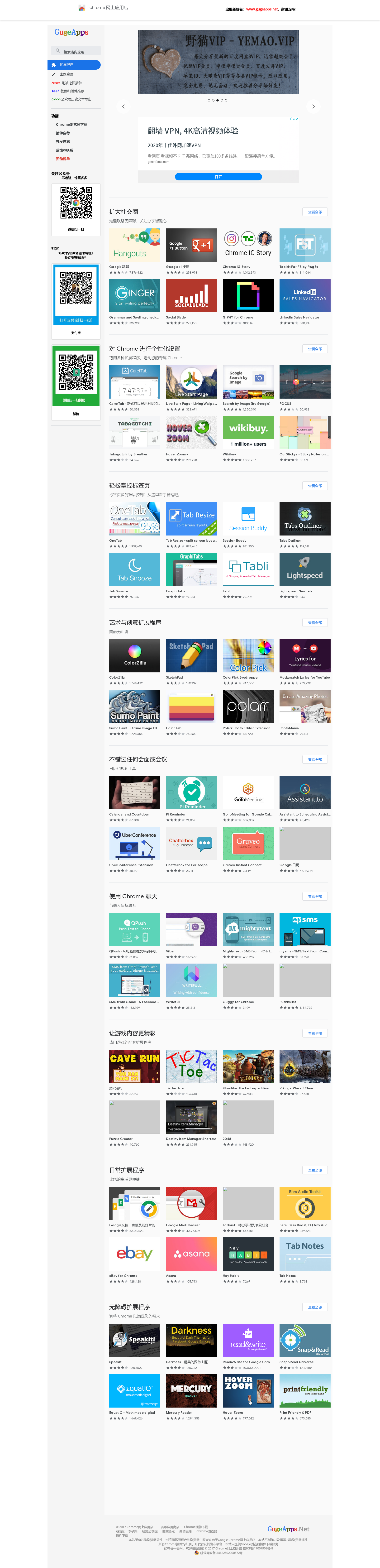The width and height of the screenshot is (380, 1568).
Task: Open the Chrome IG Story extension tile
Action: point(248,245)
